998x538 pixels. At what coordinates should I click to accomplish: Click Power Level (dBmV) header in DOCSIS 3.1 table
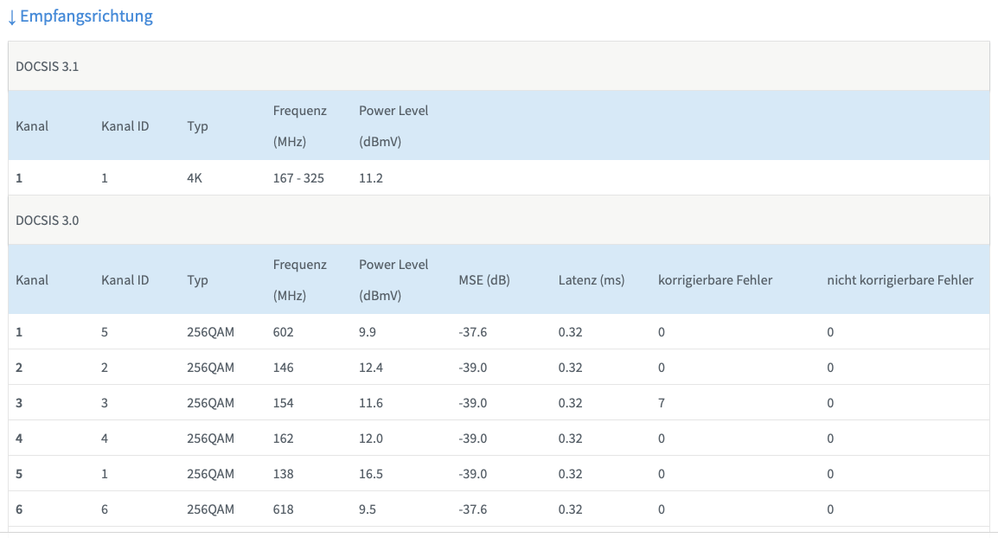(393, 125)
